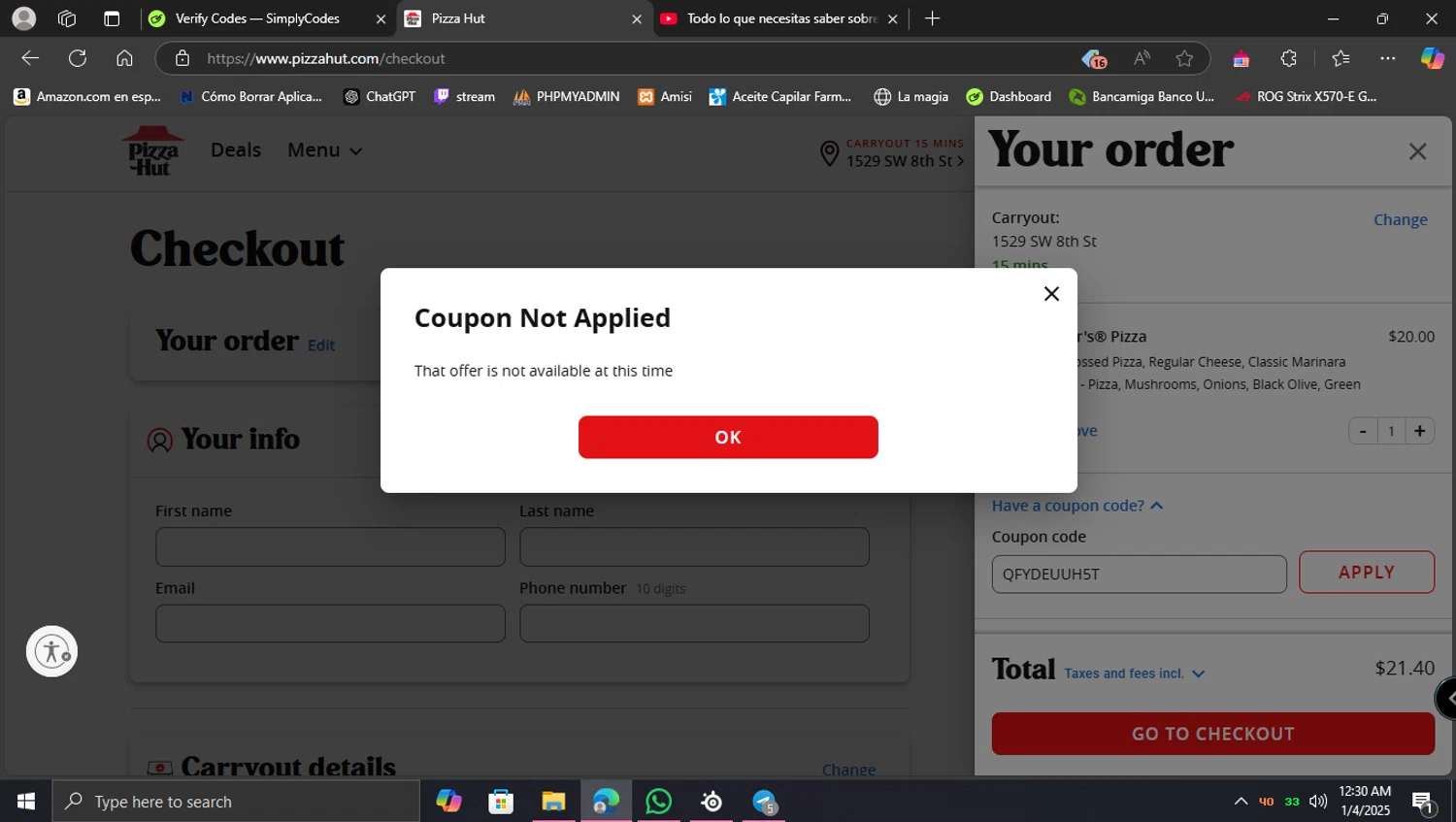This screenshot has height=822, width=1456.
Task: Open the Bancamiga Banco U... bookmark
Action: coord(1142,96)
